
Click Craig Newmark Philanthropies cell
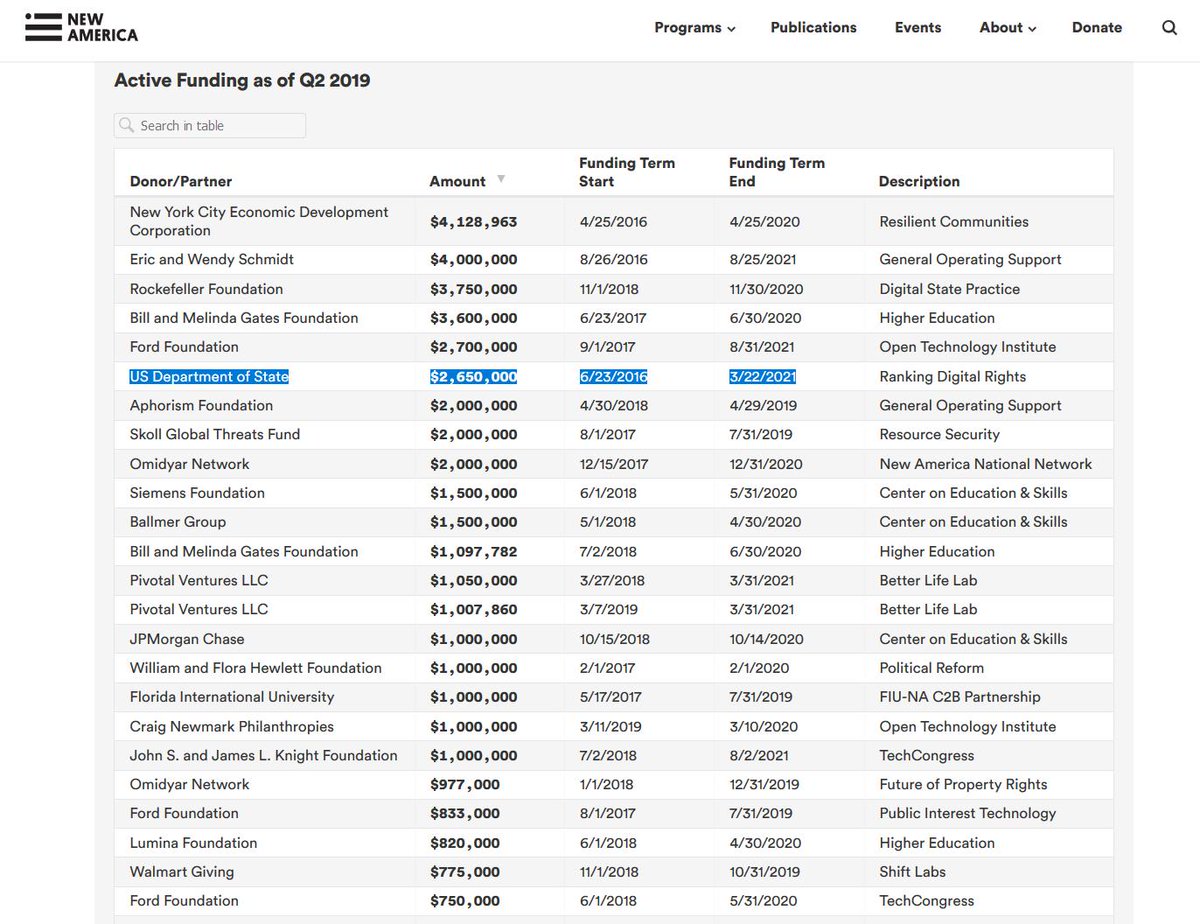232,727
